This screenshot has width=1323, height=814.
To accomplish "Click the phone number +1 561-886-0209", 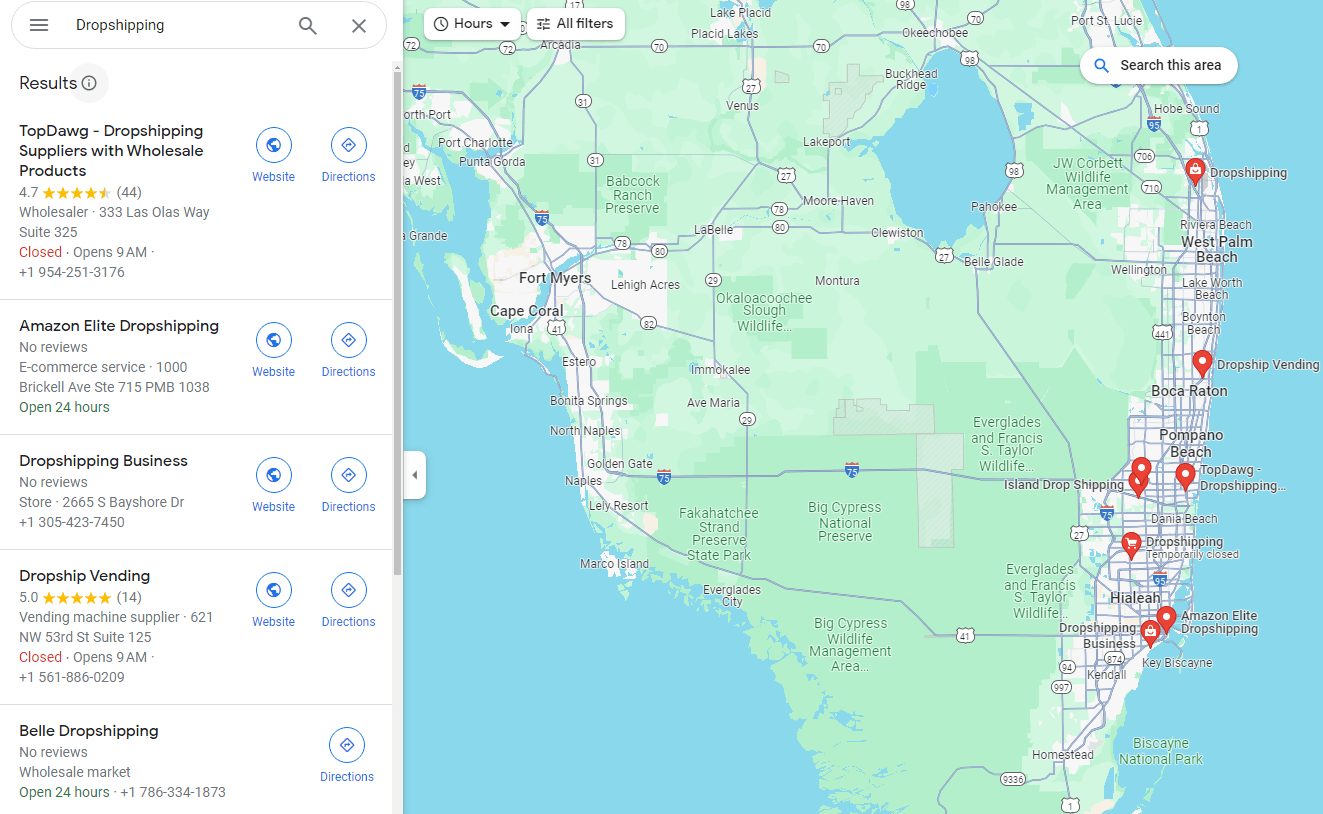I will [72, 677].
